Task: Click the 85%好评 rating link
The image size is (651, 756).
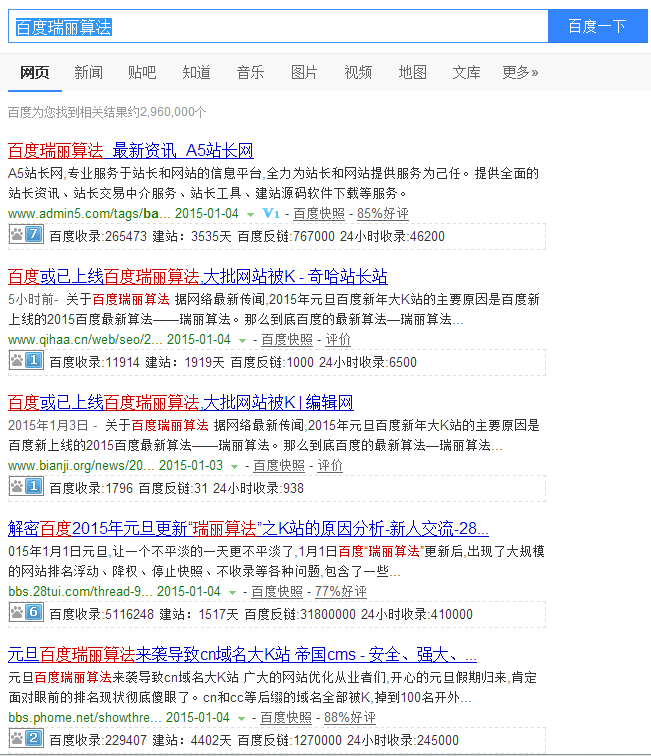Action: [383, 214]
